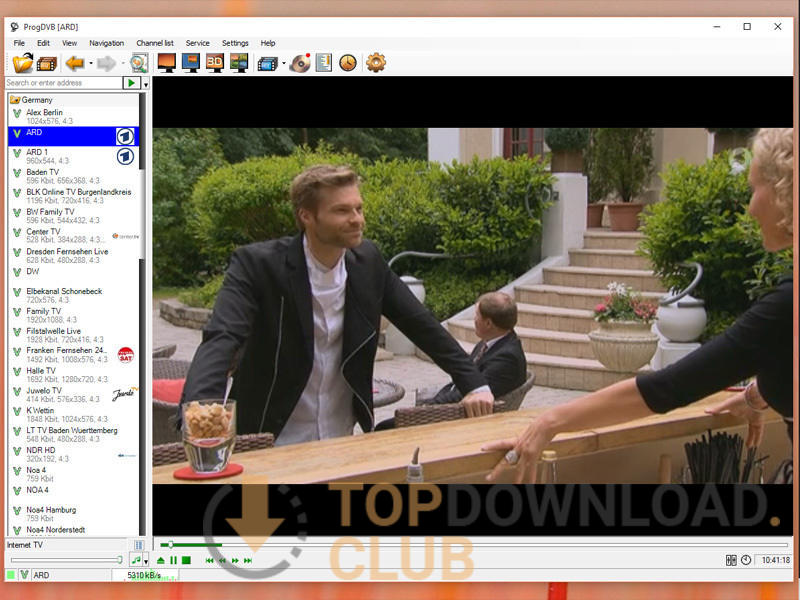This screenshot has width=800, height=600.
Task: Click the small clock icon in bottom right
Action: pyautogui.click(x=746, y=560)
